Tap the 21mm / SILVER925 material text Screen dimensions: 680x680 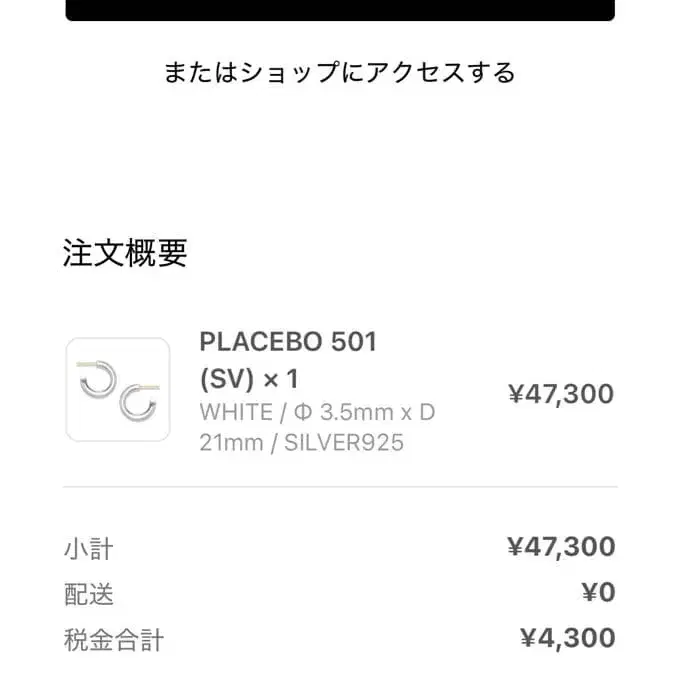302,442
